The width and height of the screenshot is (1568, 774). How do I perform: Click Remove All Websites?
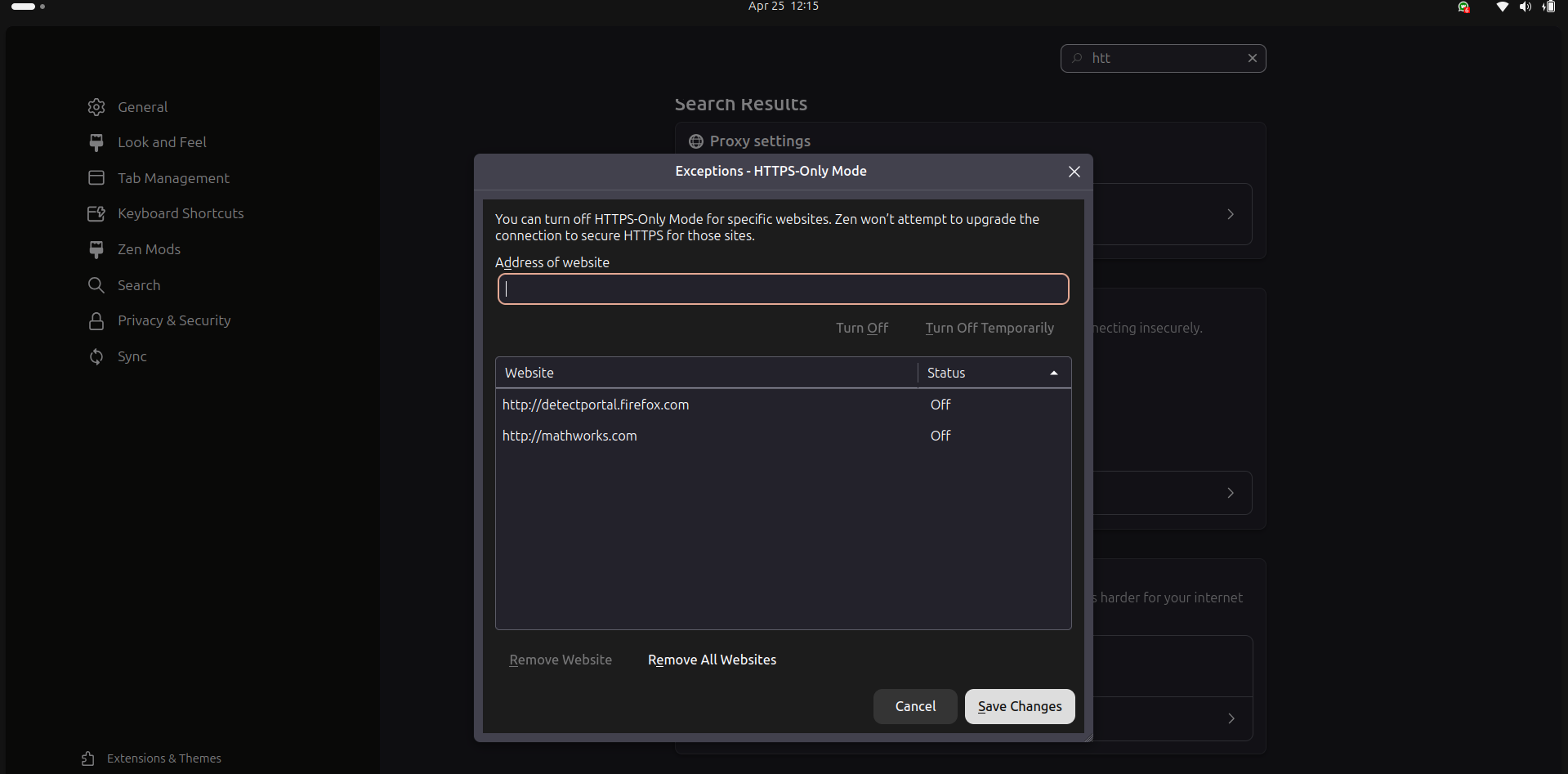coord(712,660)
